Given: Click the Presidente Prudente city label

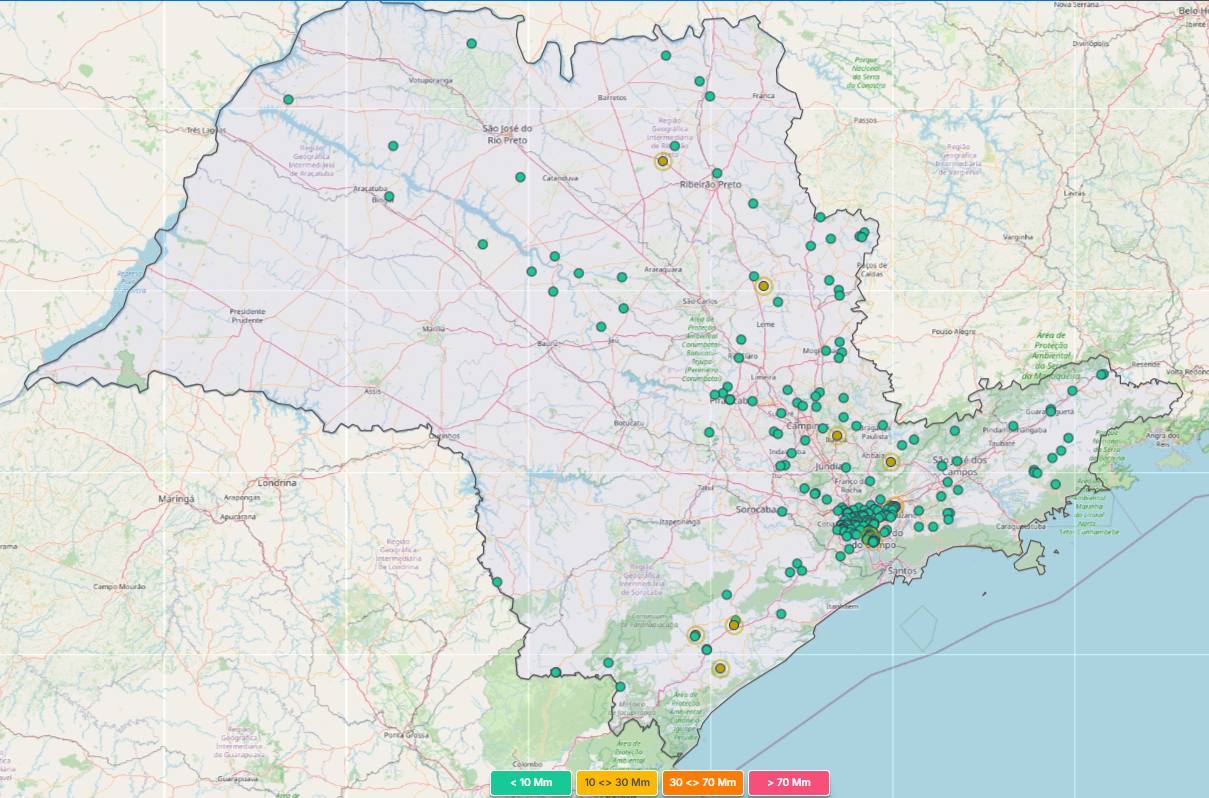Looking at the screenshot, I should (x=247, y=315).
